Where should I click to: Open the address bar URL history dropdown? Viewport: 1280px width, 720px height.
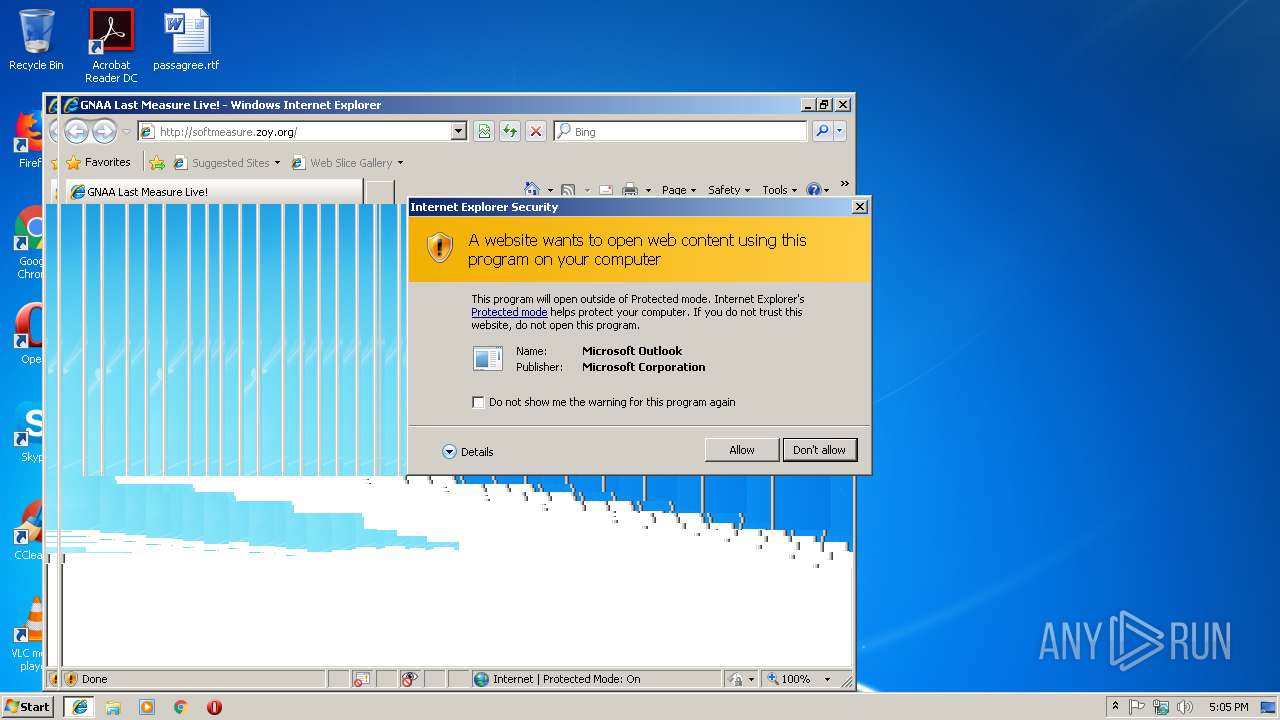tap(459, 131)
